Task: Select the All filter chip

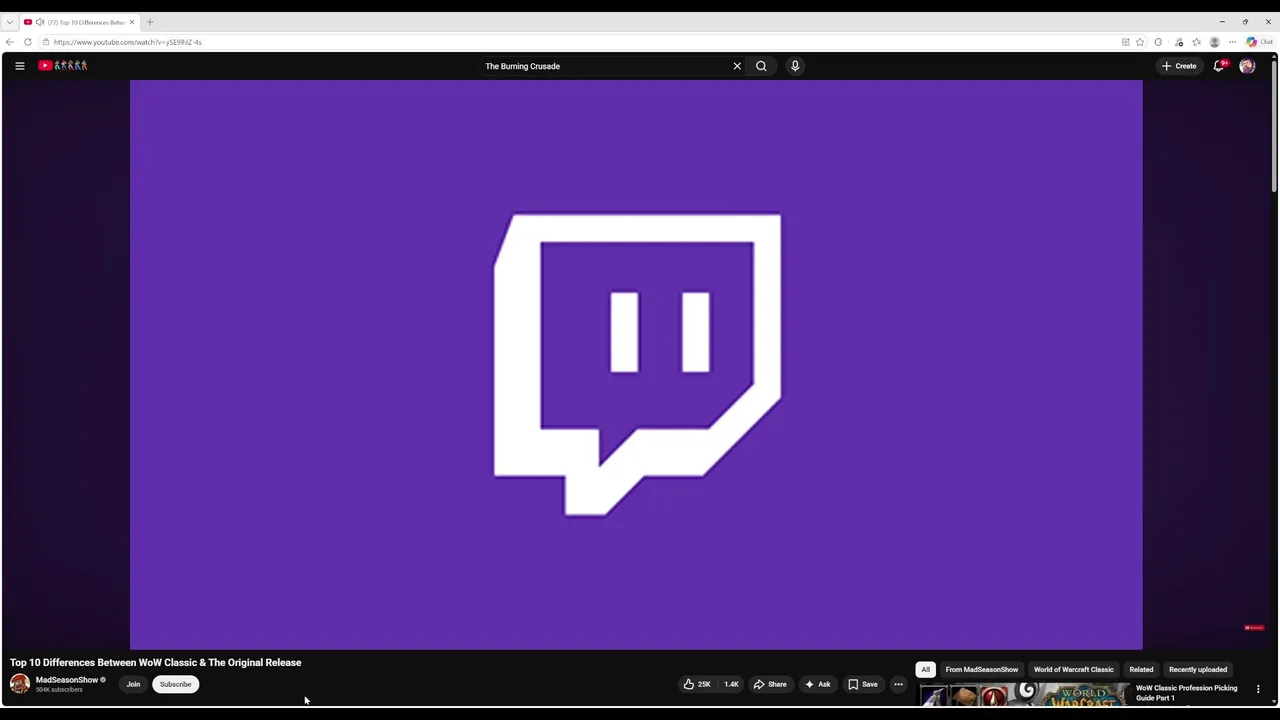Action: point(926,669)
